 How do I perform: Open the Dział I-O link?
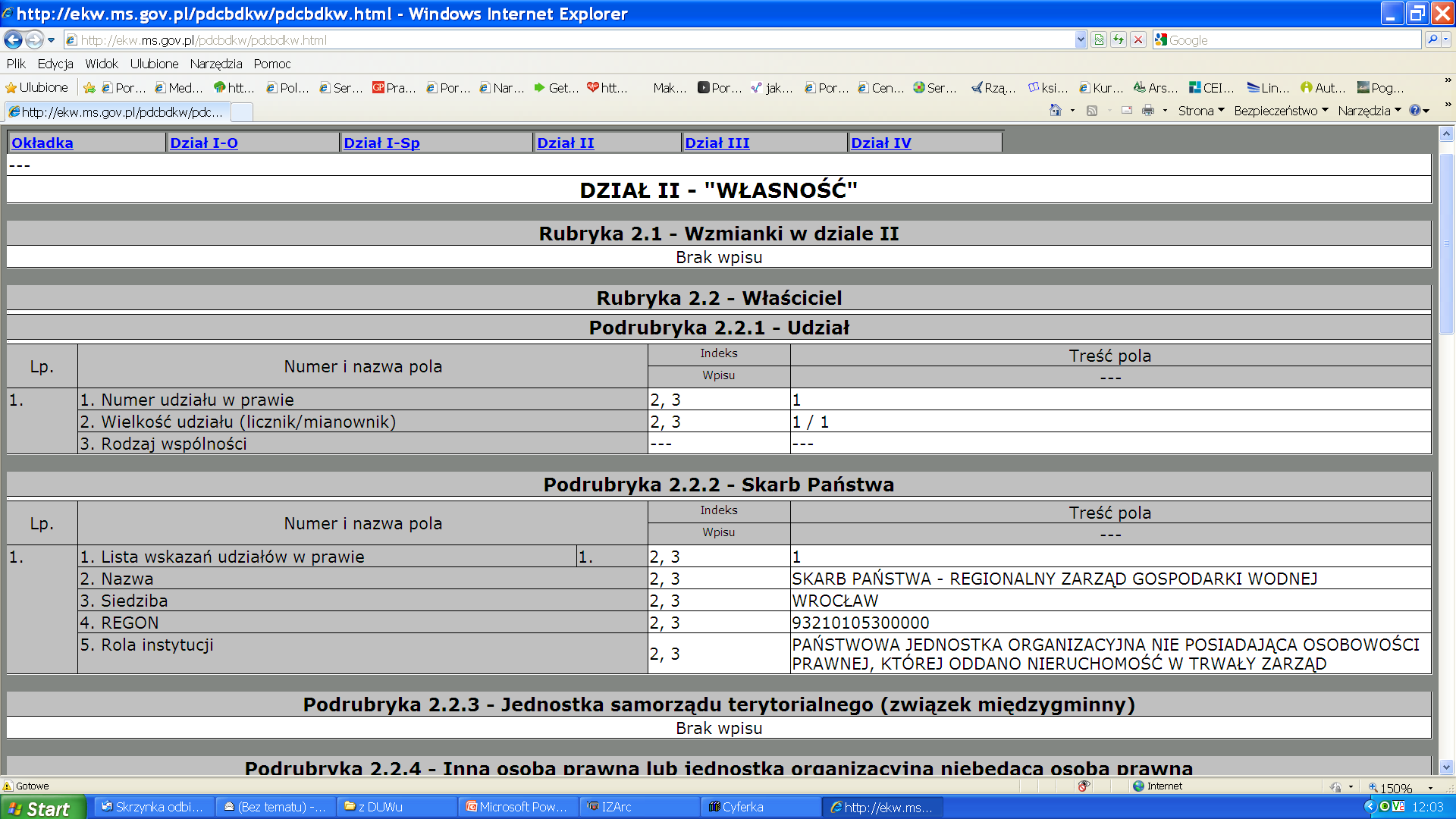click(204, 143)
